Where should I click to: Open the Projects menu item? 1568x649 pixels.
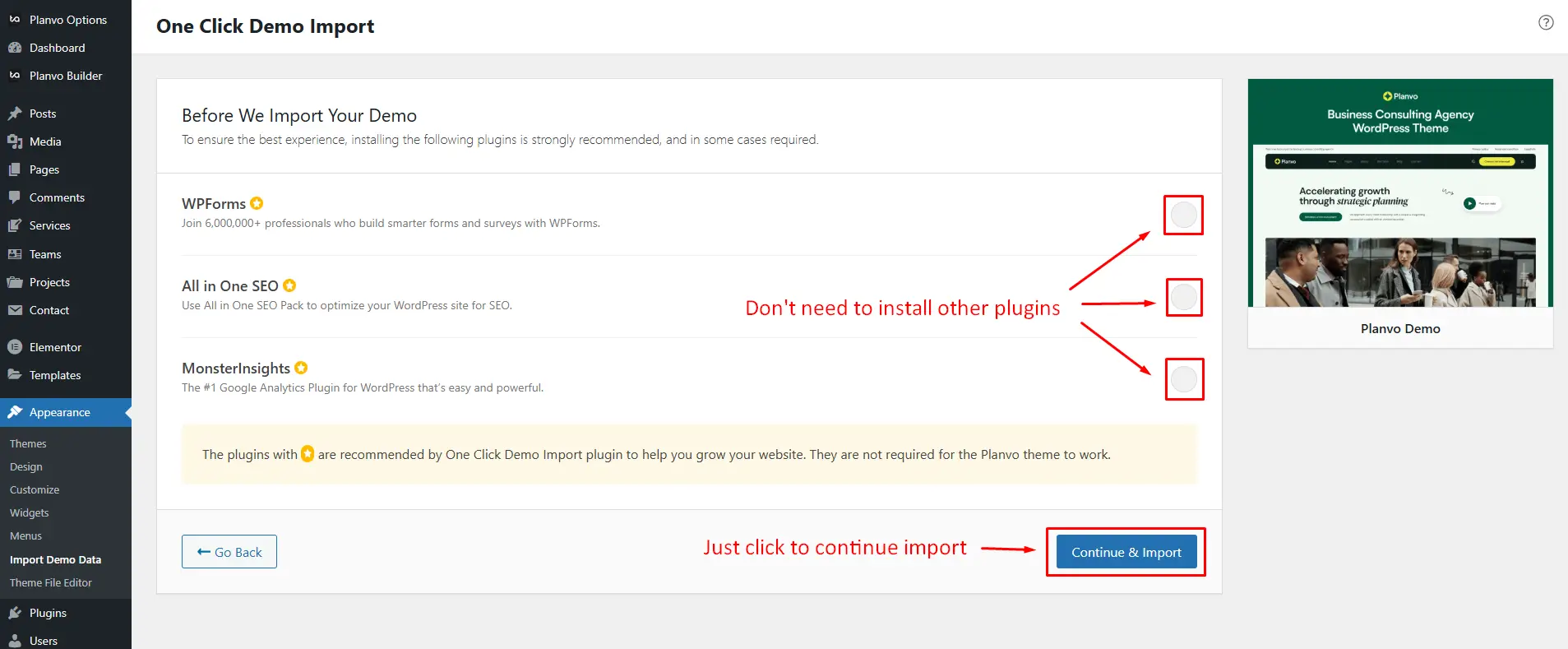coord(66,282)
